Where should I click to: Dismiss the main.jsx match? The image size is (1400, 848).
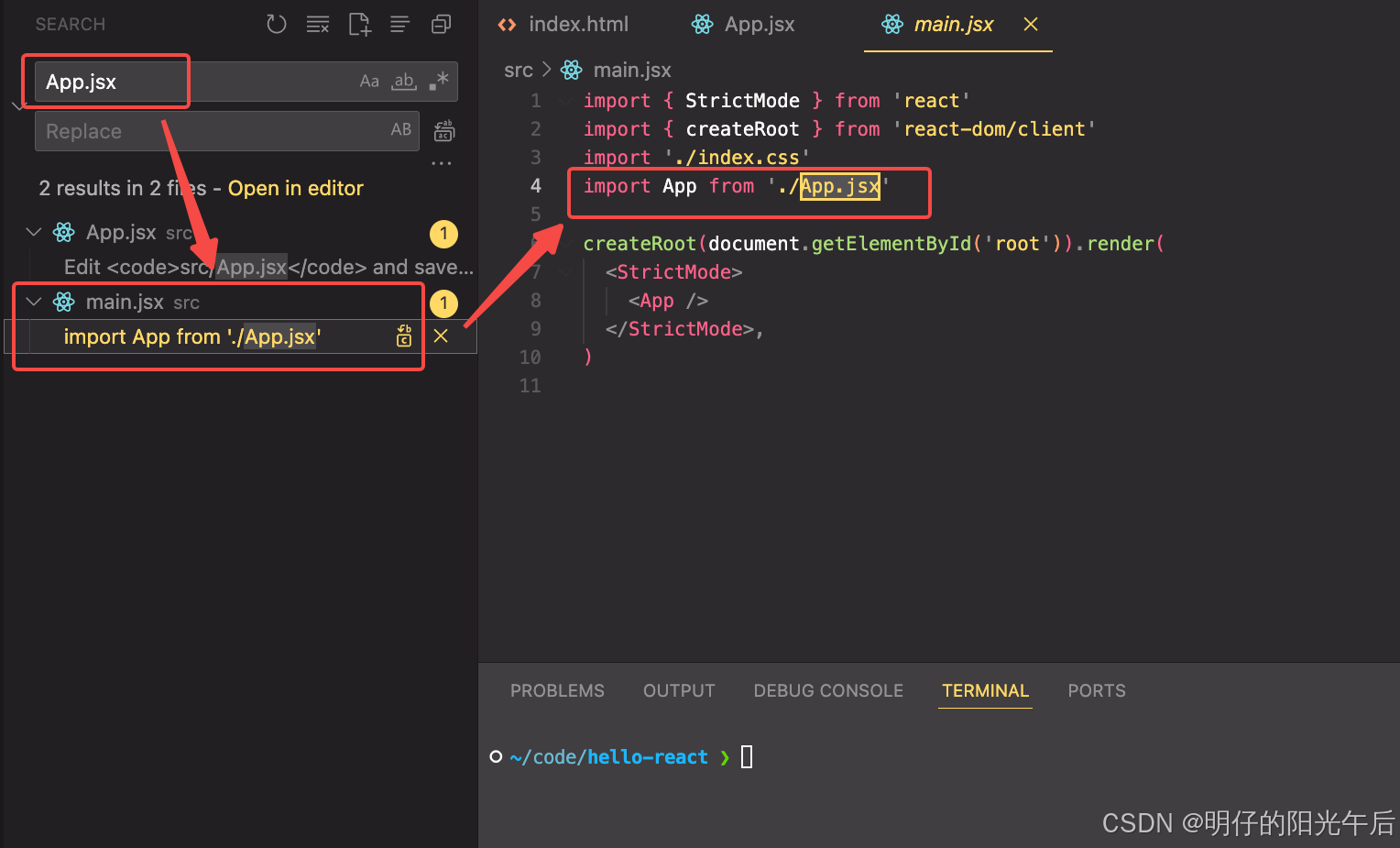441,336
